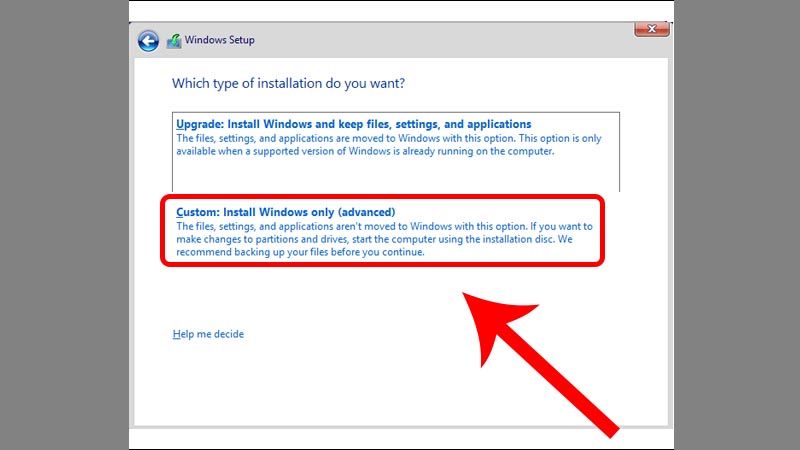800x450 pixels.
Task: Go back using the blue arrow button
Action: click(x=148, y=41)
